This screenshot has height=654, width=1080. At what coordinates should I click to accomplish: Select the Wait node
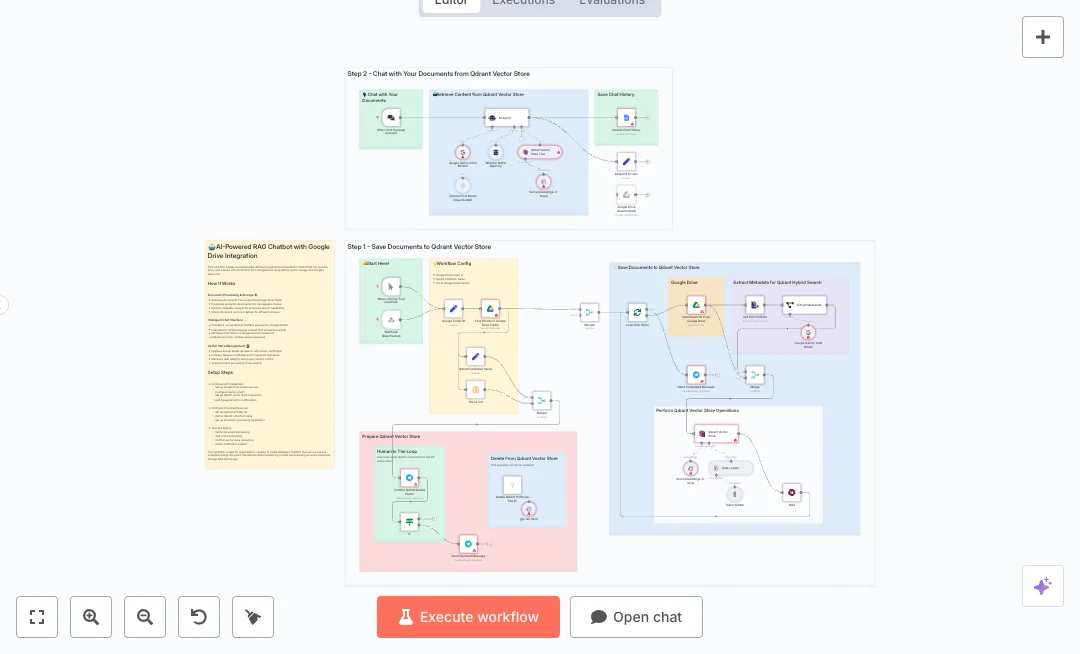(791, 492)
